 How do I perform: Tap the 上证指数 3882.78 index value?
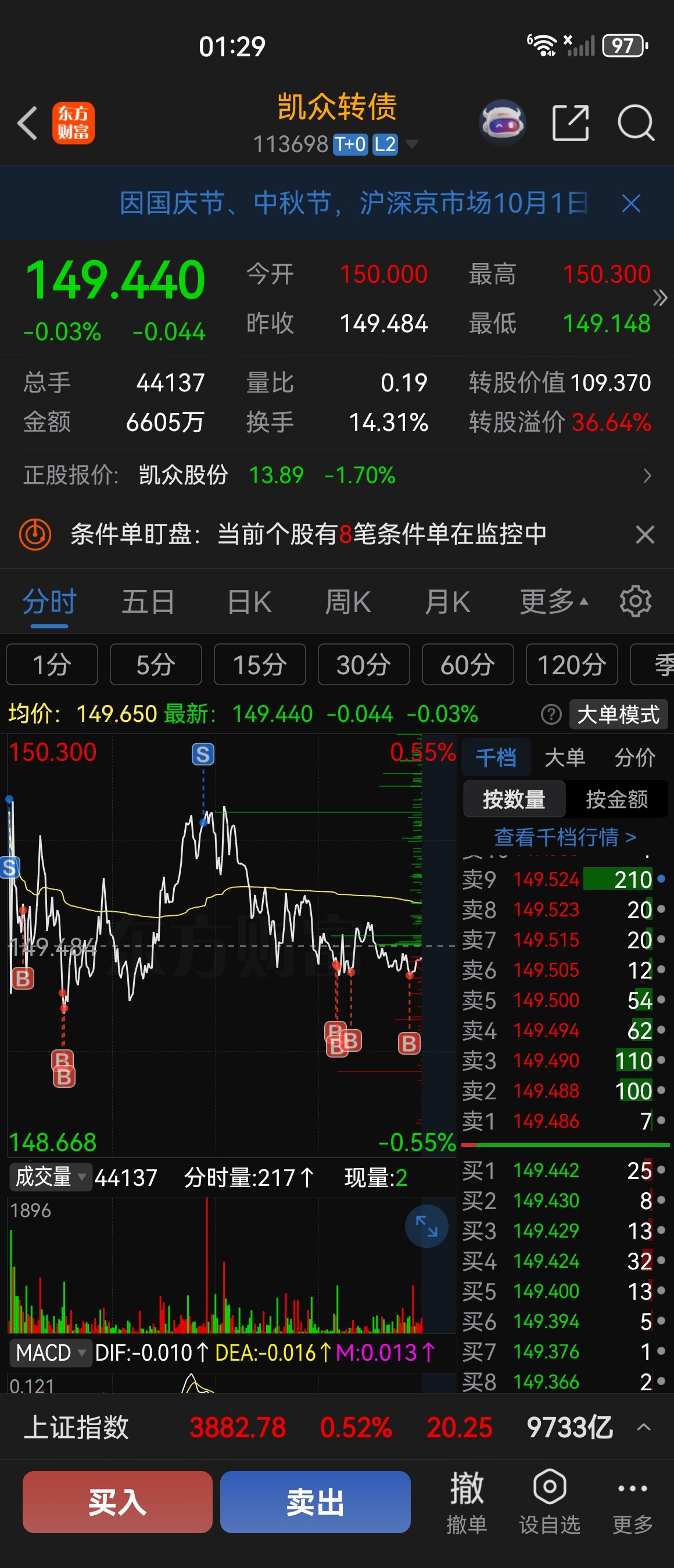(238, 1427)
